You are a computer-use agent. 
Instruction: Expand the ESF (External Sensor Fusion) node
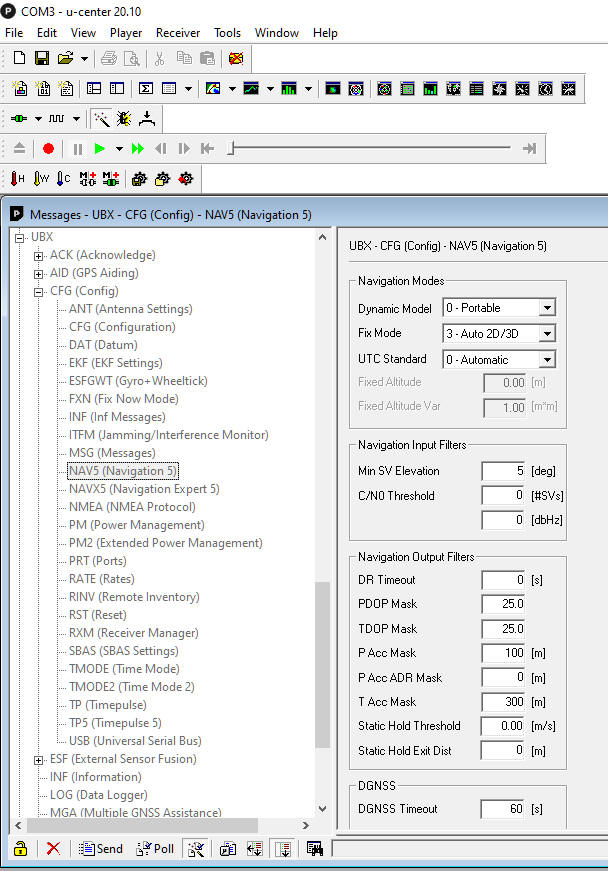coord(38,760)
